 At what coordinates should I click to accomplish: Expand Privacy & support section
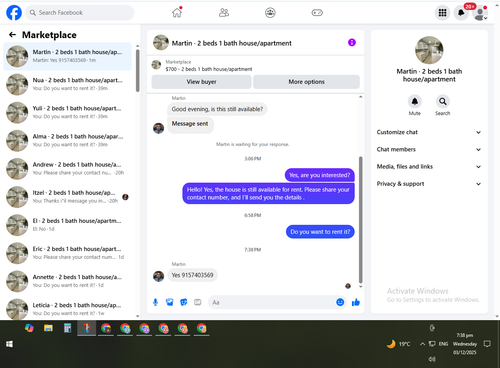point(429,184)
